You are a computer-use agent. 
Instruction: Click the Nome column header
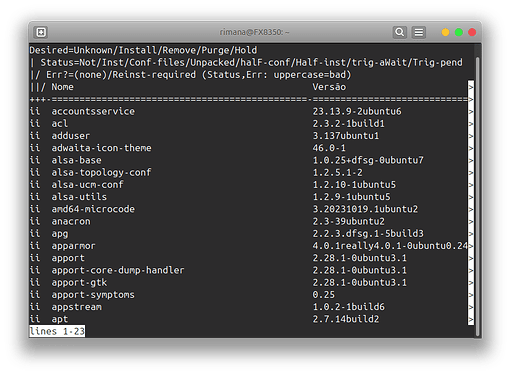(62, 87)
